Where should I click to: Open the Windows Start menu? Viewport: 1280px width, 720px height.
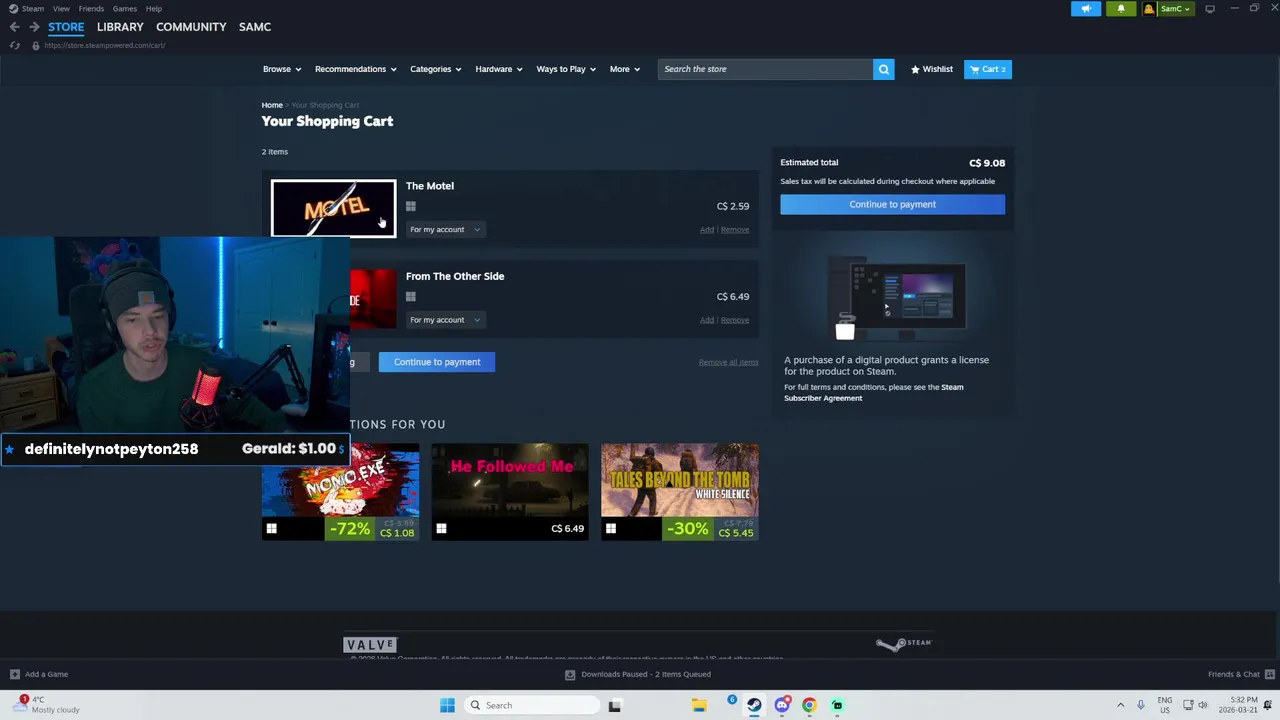(x=447, y=705)
